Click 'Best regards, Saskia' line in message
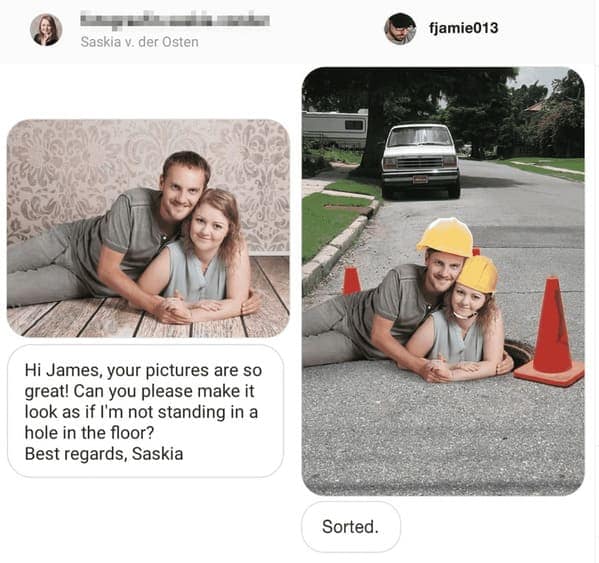The width and height of the screenshot is (599, 563). click(104, 454)
